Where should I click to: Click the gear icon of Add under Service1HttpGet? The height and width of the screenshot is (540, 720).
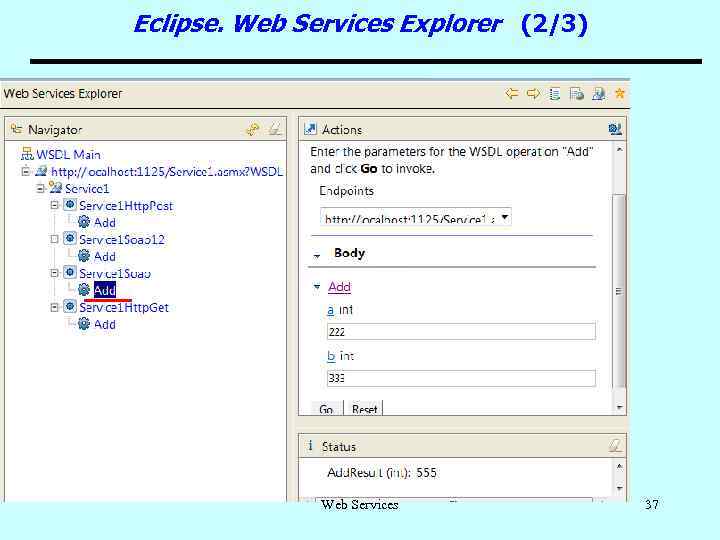(x=84, y=324)
